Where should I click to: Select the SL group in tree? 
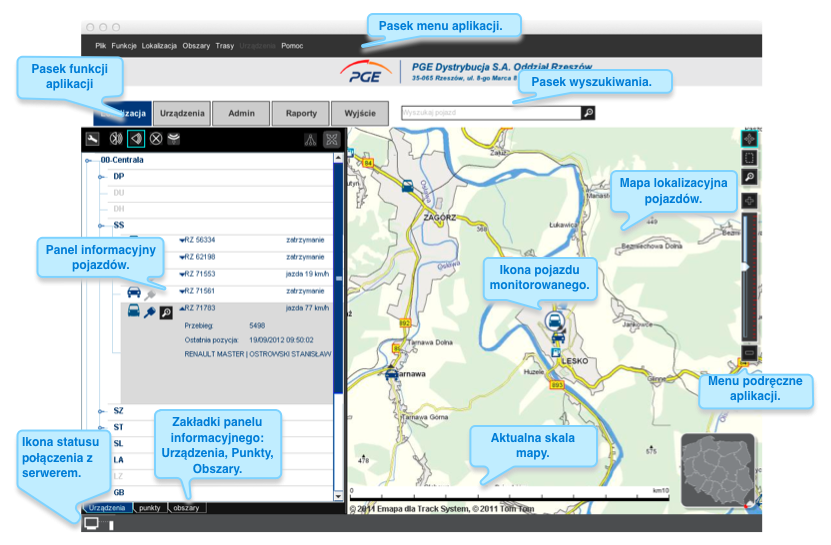(x=118, y=444)
